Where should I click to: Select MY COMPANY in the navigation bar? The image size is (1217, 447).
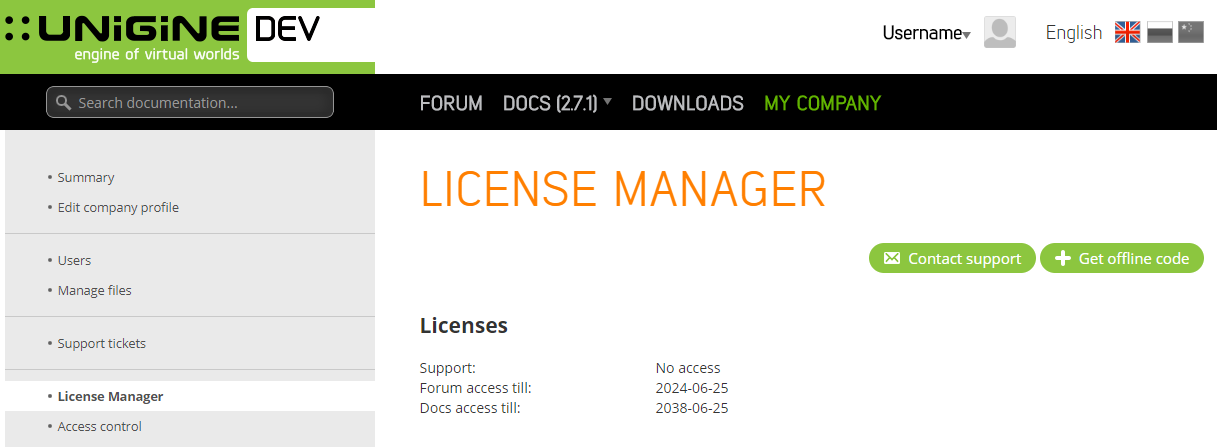pos(822,103)
